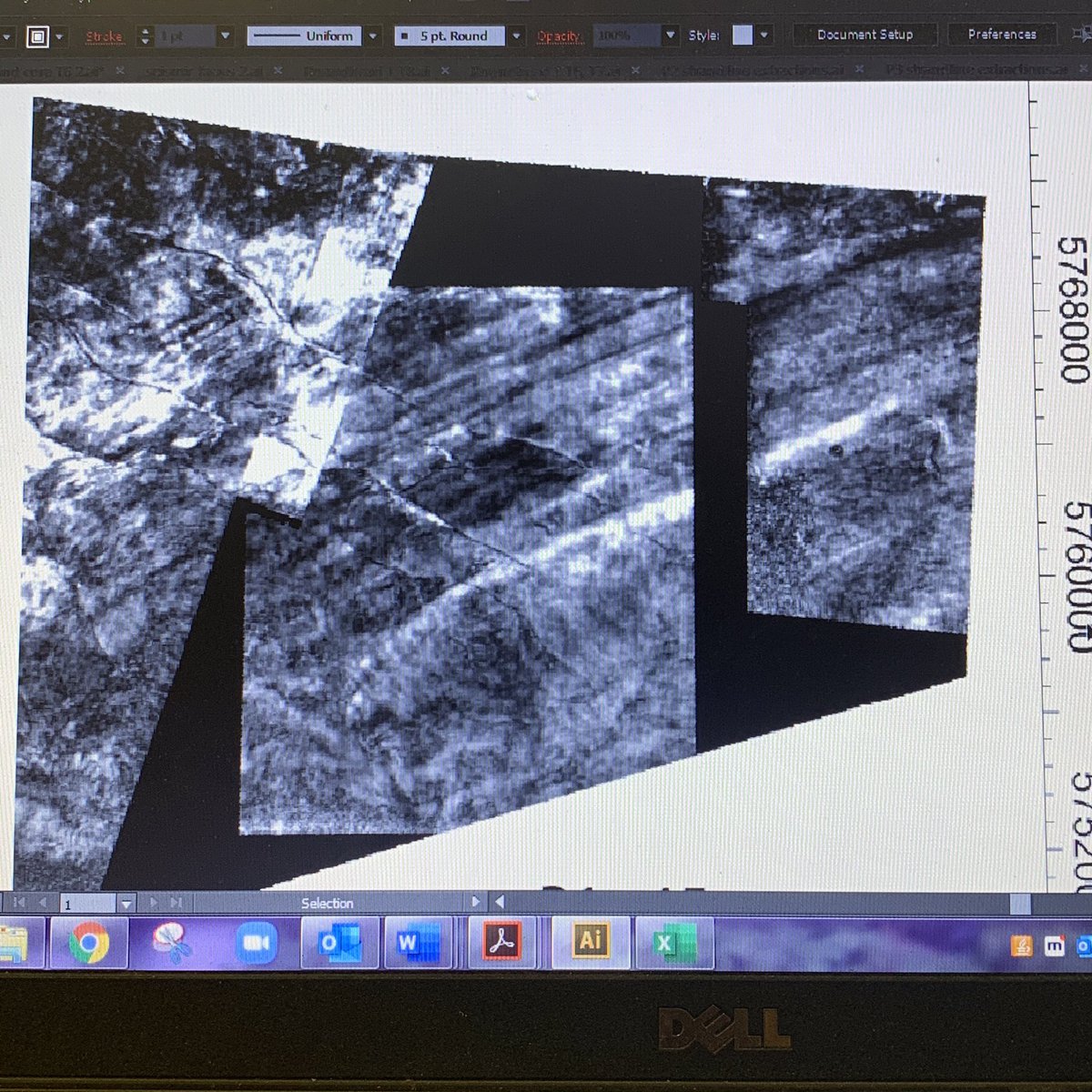Adjust the stroke weight stepper arrows
1092x1092 pixels.
coord(144,36)
